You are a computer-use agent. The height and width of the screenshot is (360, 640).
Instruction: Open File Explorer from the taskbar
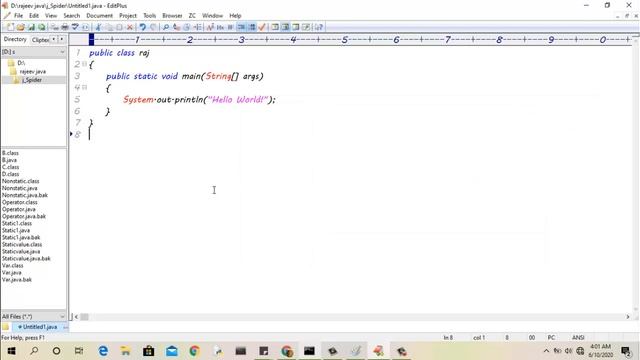click(126, 351)
